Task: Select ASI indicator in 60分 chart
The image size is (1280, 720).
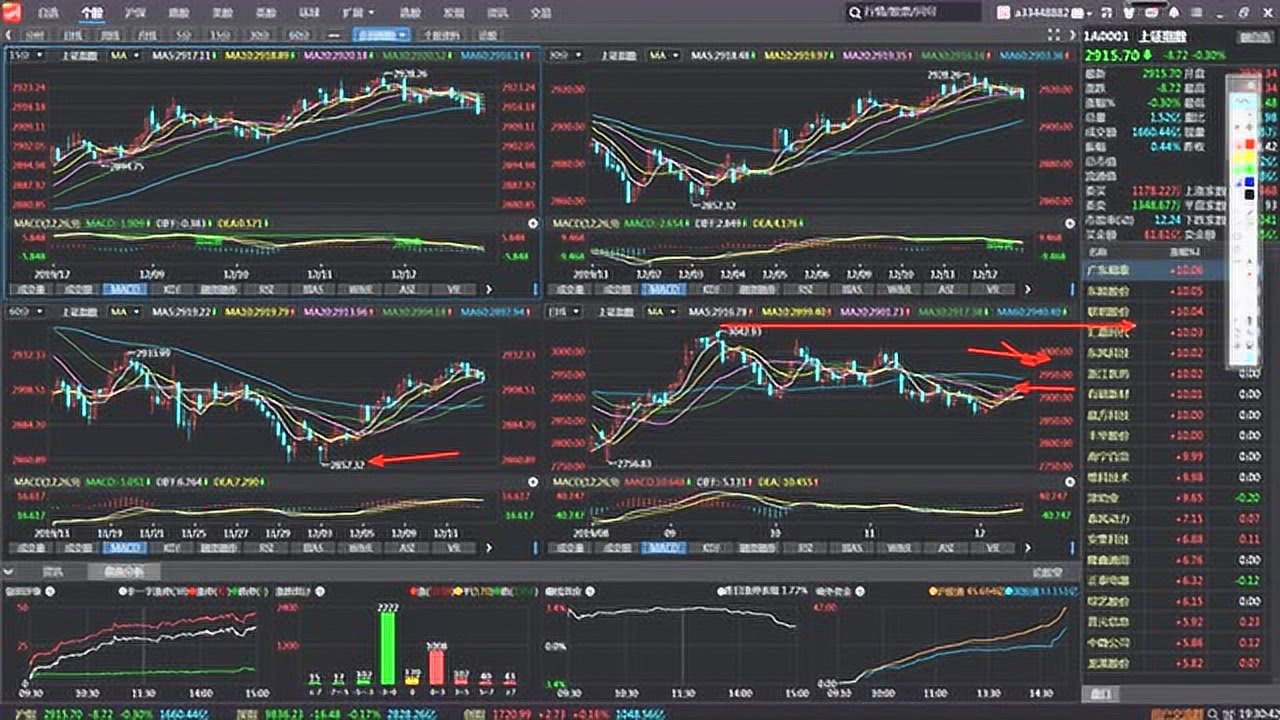Action: pos(406,548)
